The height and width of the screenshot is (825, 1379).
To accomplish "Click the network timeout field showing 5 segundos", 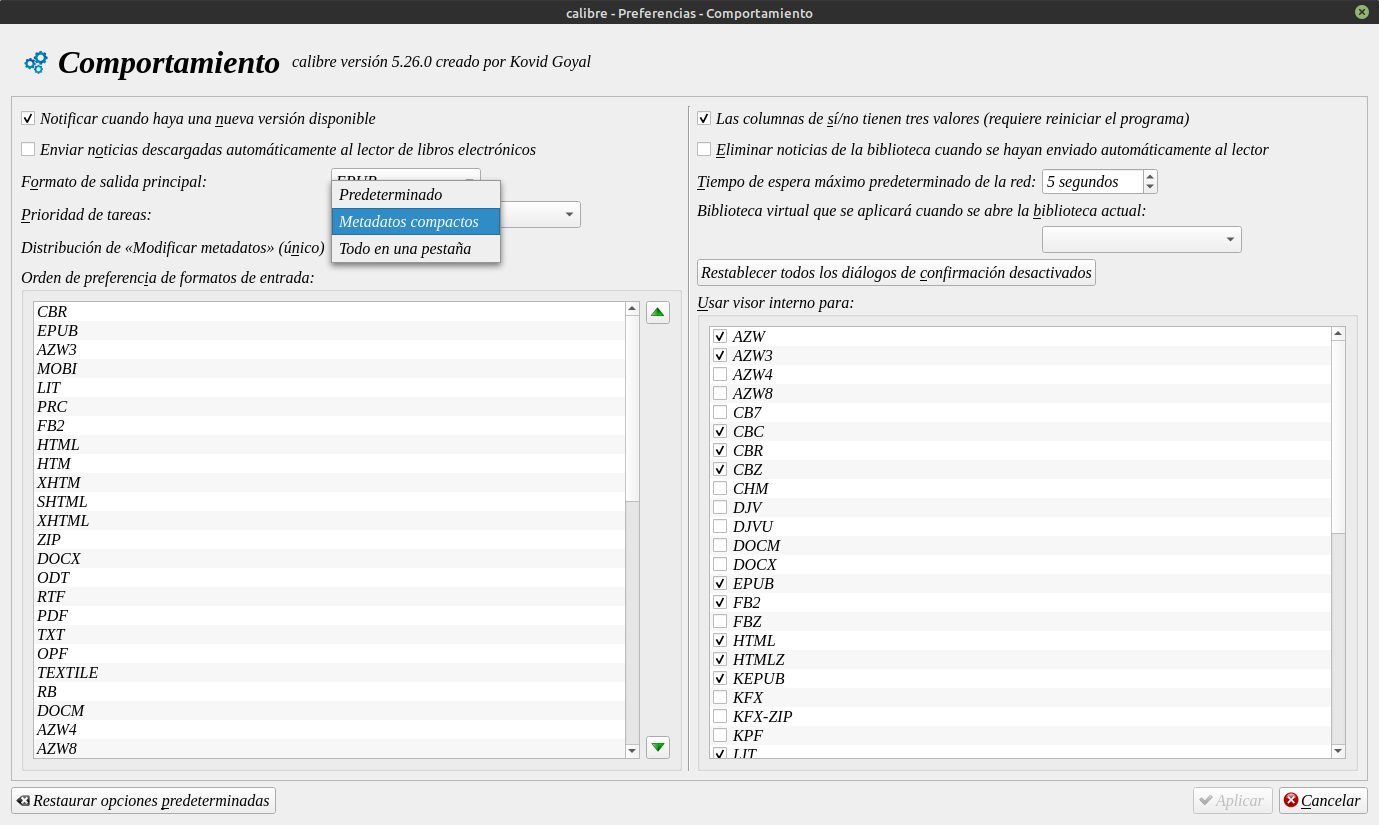I will click(x=1092, y=182).
